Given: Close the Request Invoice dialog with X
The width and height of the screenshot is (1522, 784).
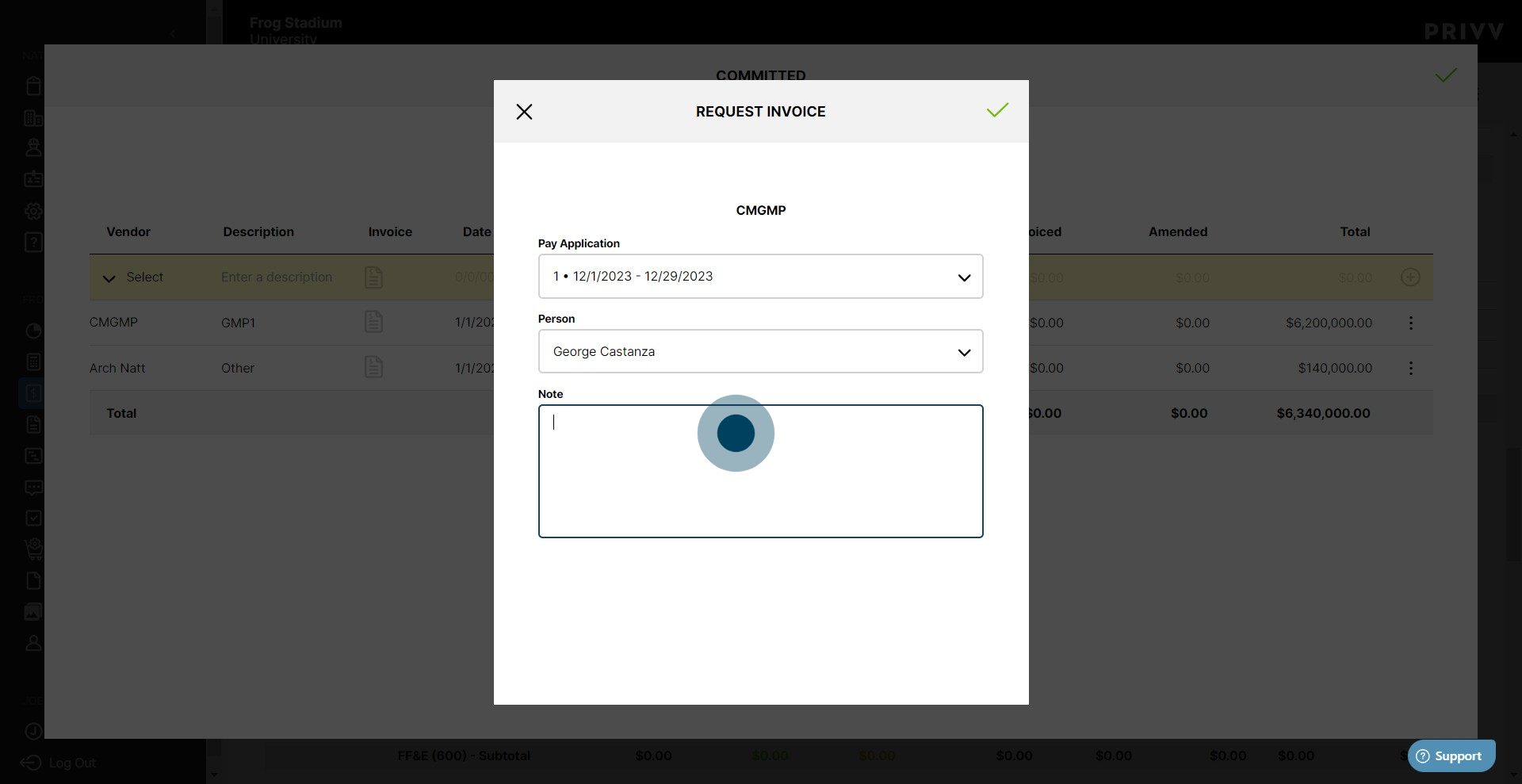Looking at the screenshot, I should (x=524, y=112).
